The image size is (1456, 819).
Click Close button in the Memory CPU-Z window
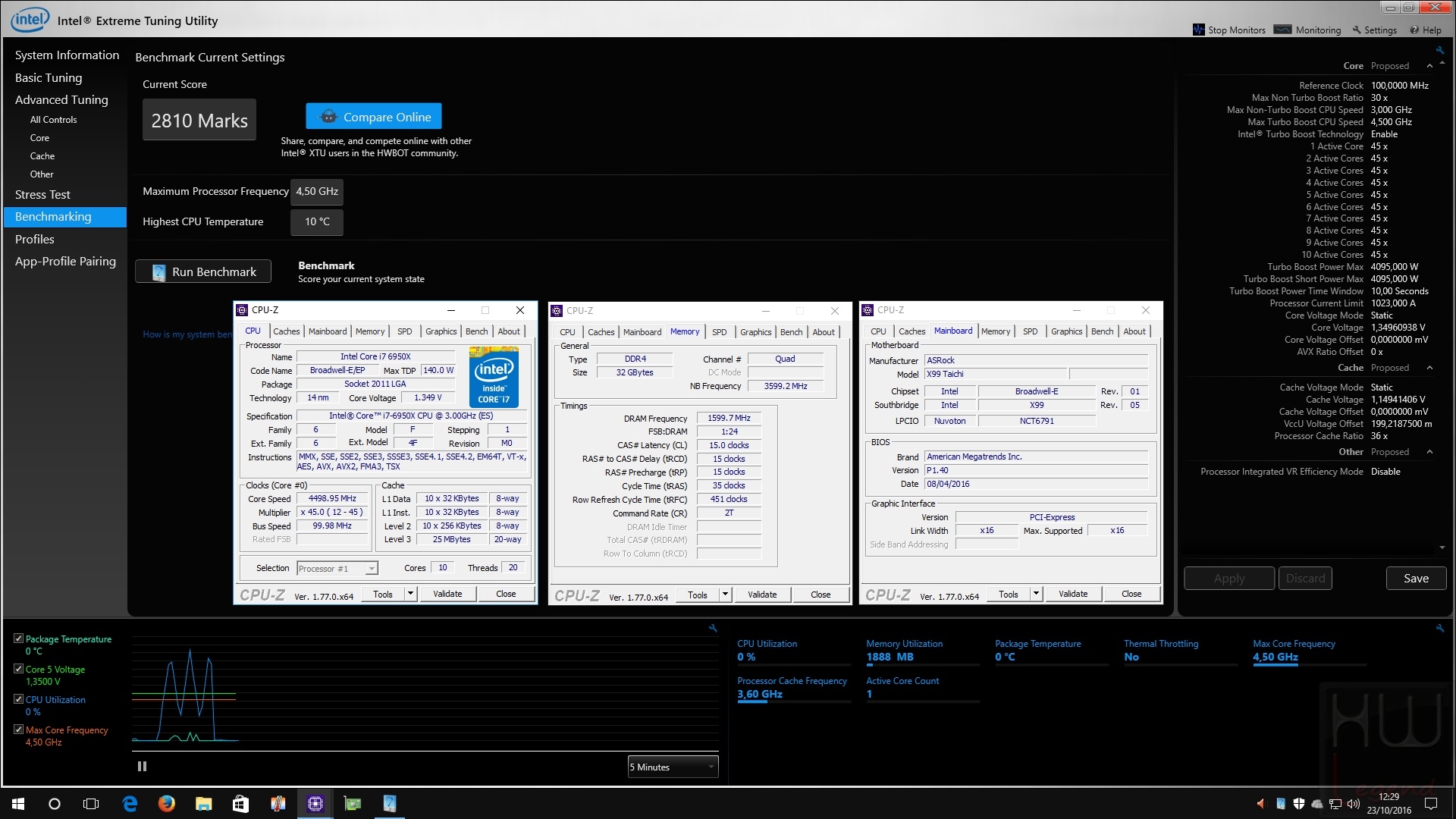[x=821, y=595]
